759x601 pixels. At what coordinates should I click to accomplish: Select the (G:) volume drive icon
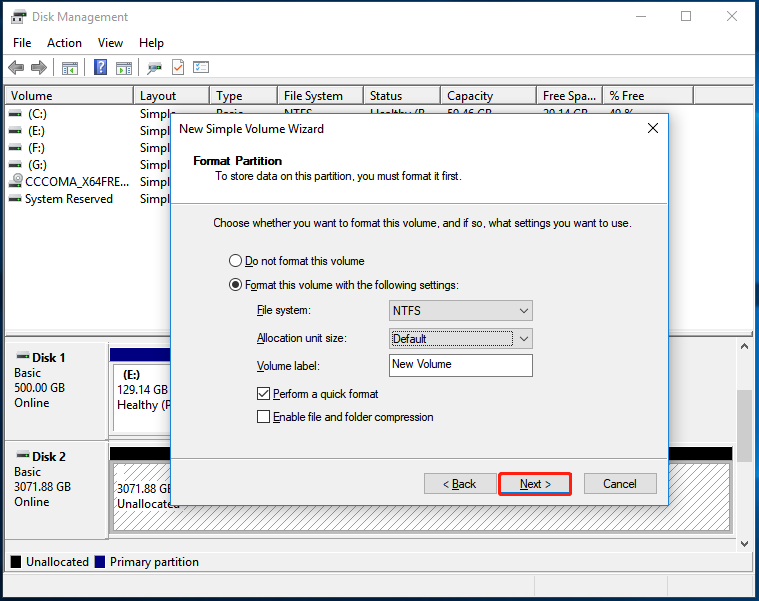point(15,165)
